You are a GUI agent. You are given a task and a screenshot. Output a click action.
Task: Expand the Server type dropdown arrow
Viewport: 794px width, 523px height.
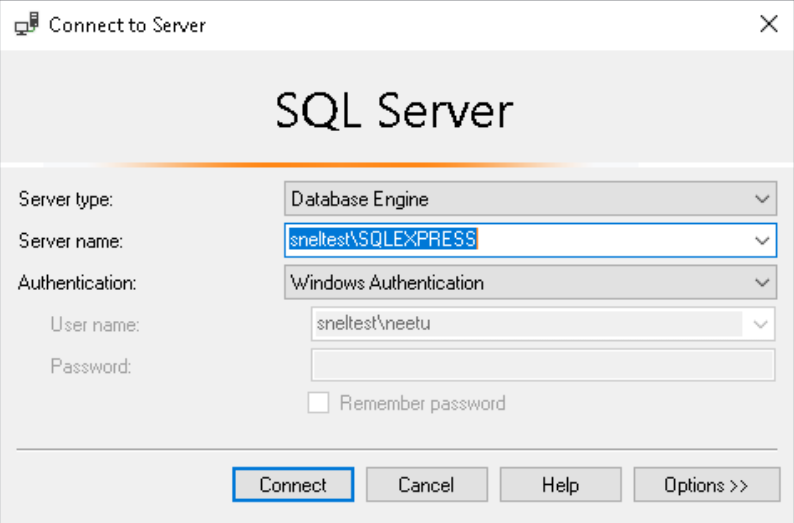click(x=761, y=199)
